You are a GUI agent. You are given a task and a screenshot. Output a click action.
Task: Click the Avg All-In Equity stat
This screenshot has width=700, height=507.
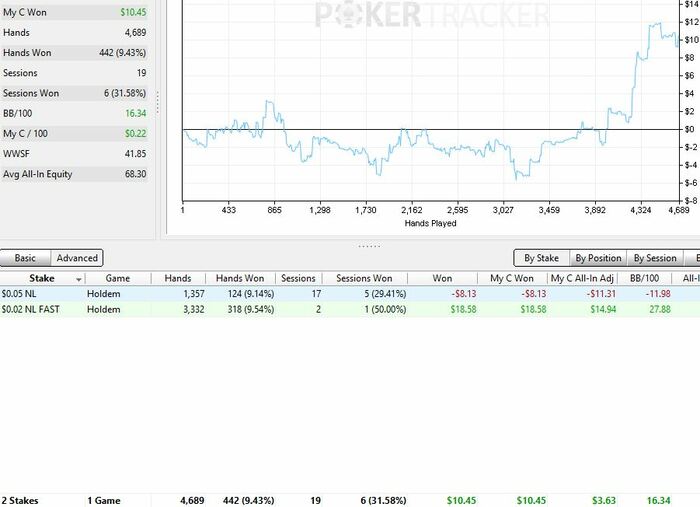click(74, 174)
